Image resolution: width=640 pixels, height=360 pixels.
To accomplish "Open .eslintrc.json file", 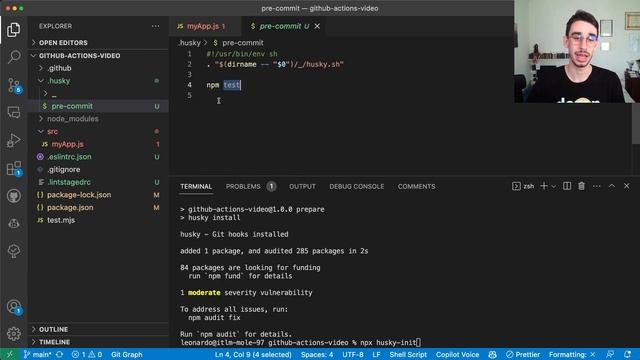I will pyautogui.click(x=98, y=157).
